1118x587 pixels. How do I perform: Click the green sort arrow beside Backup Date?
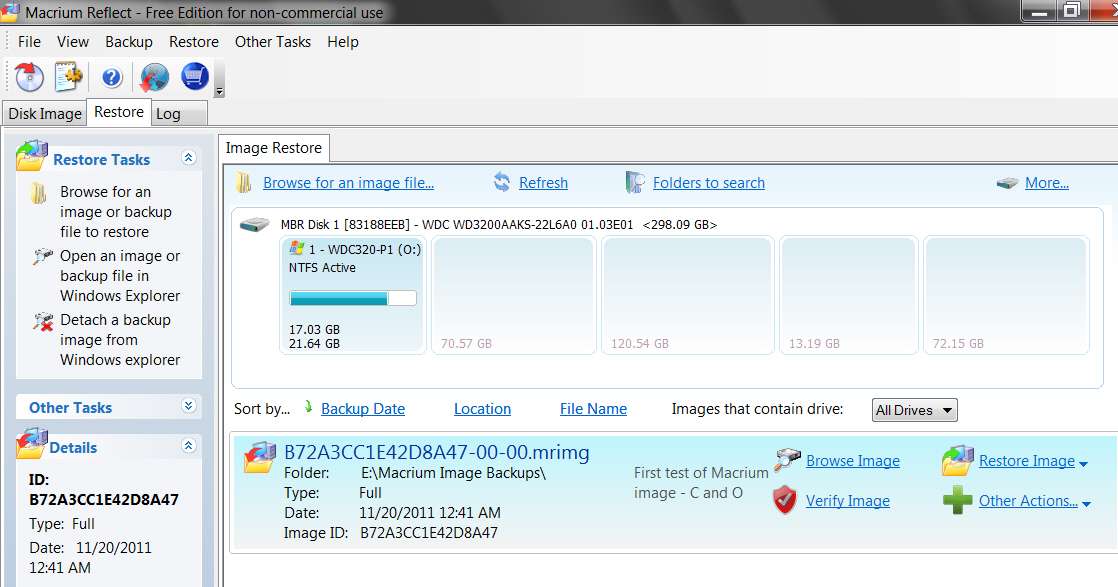[308, 407]
